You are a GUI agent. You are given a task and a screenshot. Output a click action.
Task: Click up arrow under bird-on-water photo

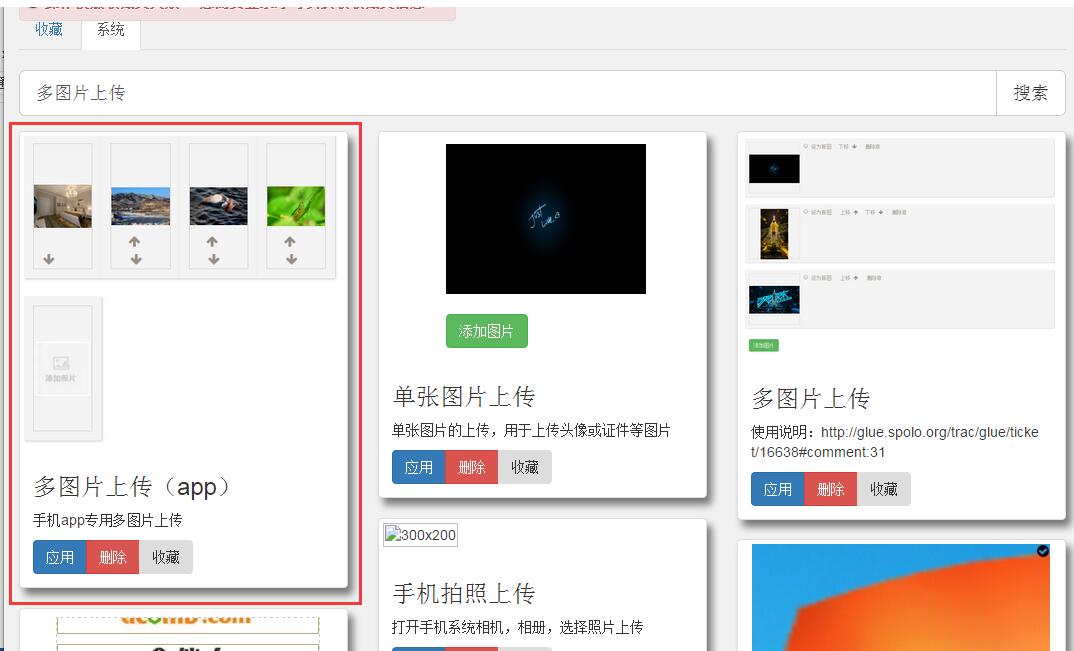212,241
